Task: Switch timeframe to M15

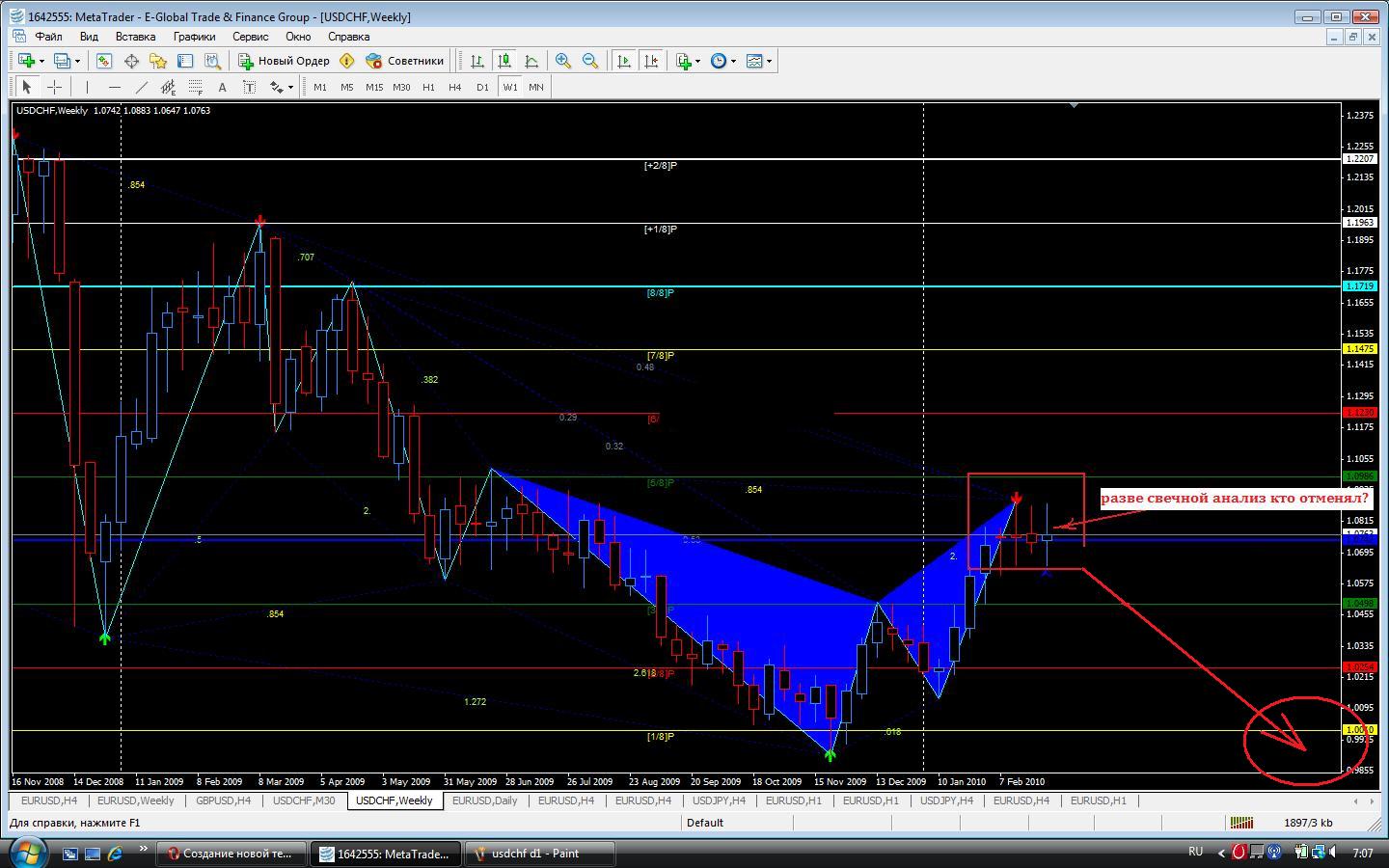Action: coord(373,87)
